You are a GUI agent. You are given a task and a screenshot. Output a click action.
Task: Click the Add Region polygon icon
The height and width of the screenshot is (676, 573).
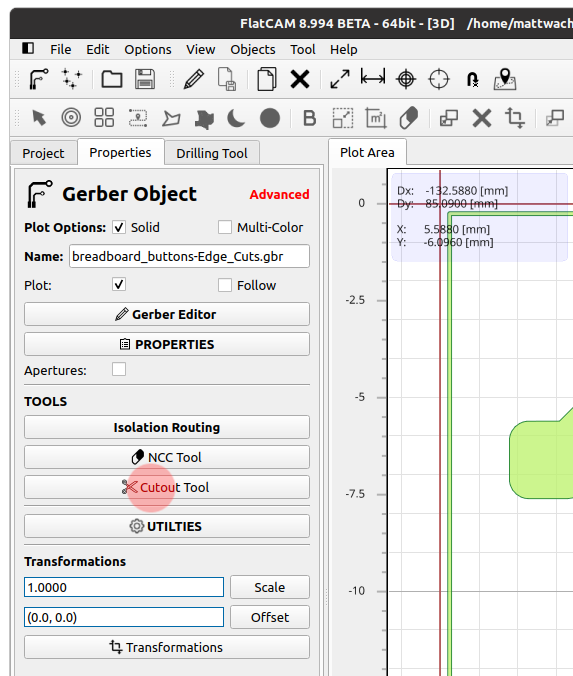tap(171, 118)
